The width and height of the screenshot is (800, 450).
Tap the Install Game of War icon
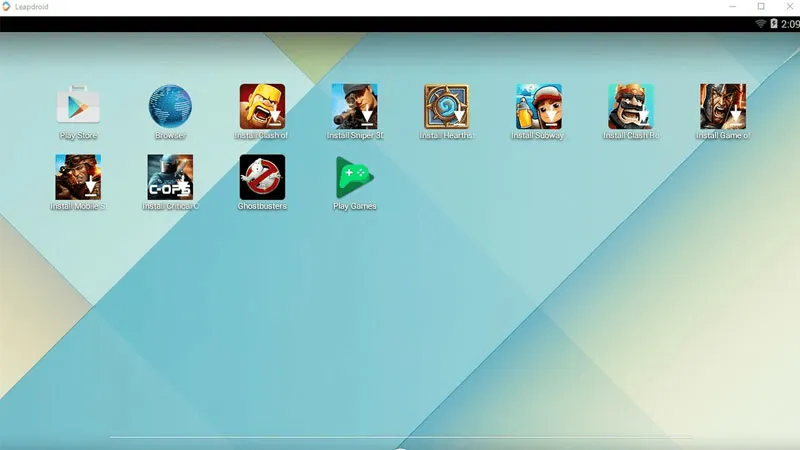723,106
